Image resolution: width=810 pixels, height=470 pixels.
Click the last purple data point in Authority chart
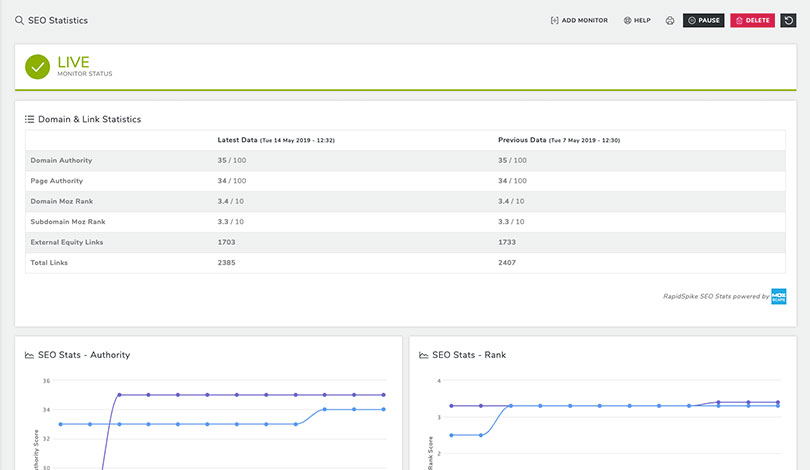(x=383, y=395)
